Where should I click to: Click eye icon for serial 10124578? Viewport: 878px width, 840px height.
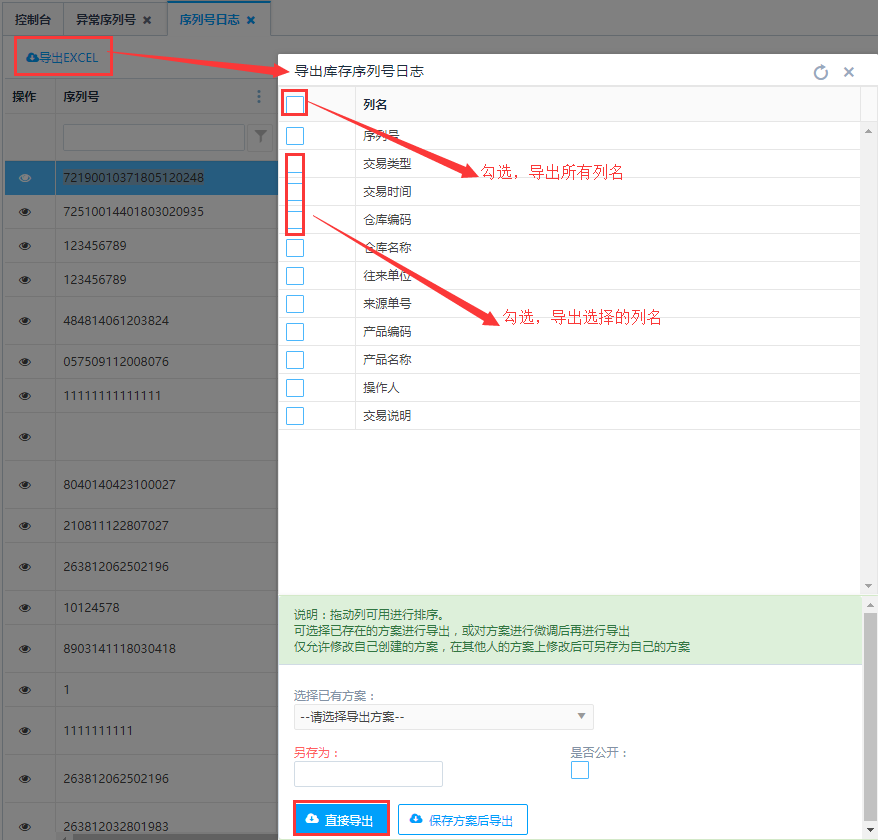pyautogui.click(x=25, y=608)
